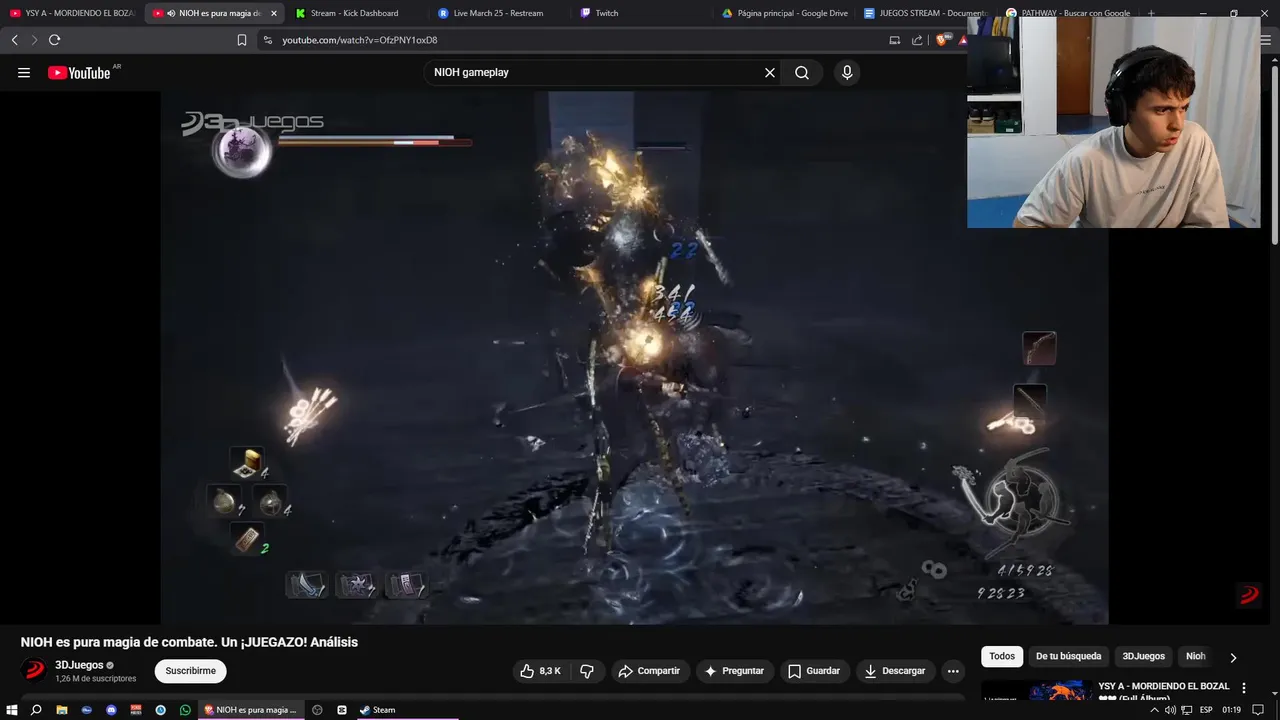
Task: Open Brave Shields lion icon
Action: pyautogui.click(x=942, y=40)
